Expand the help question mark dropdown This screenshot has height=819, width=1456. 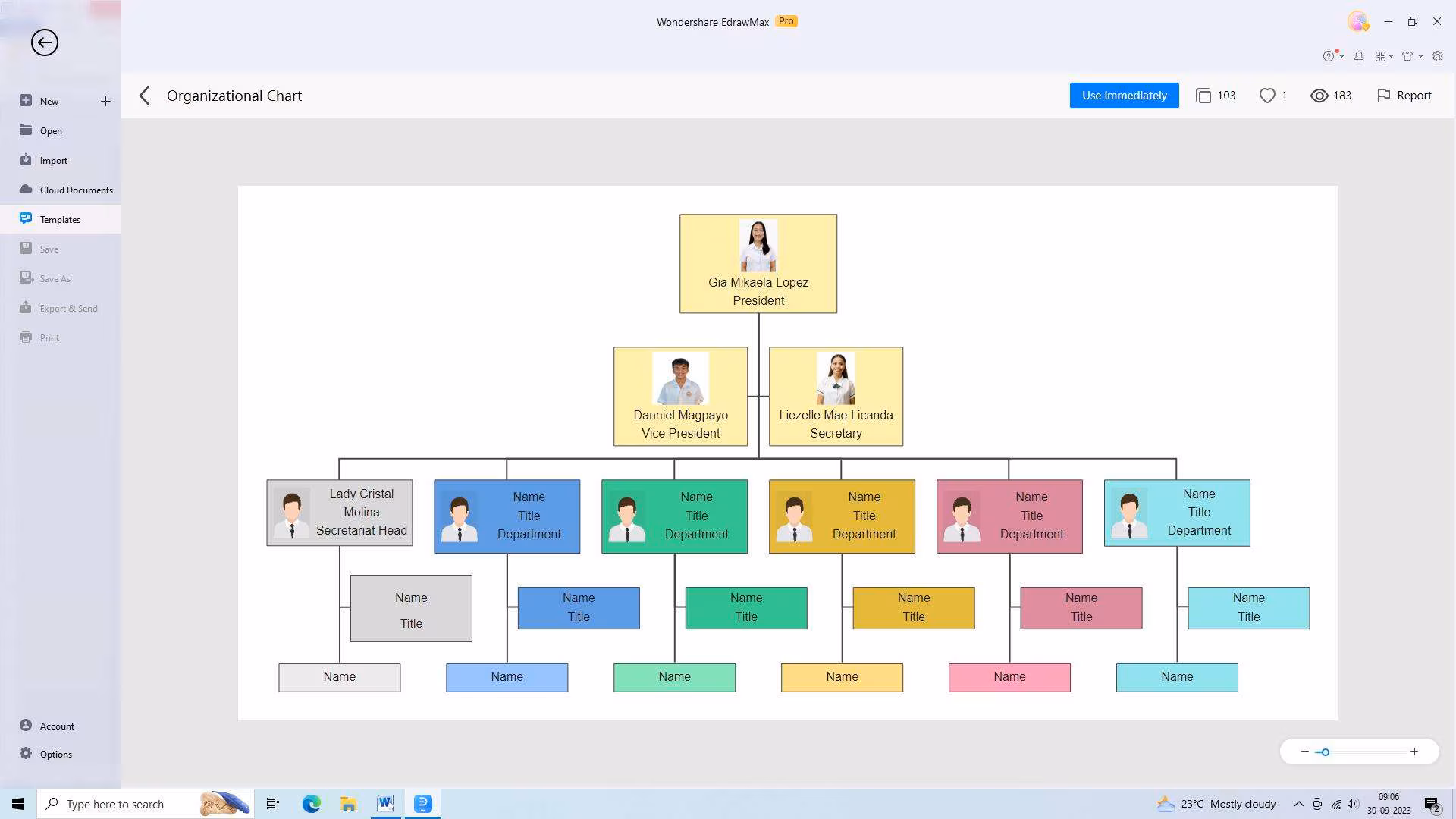coord(1332,56)
